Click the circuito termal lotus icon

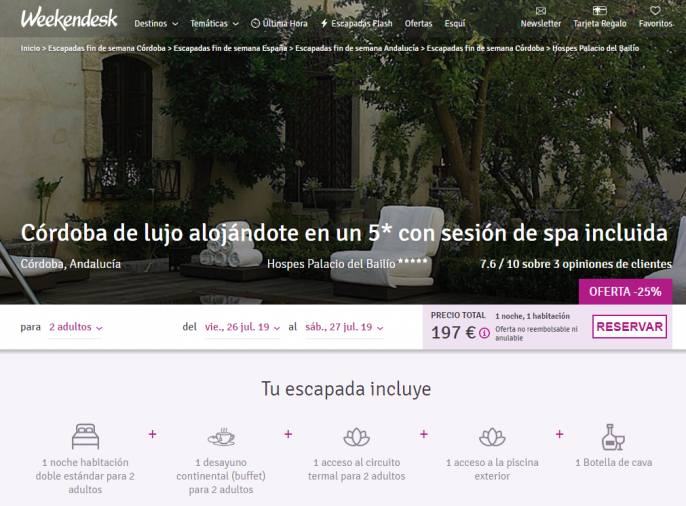pos(357,436)
